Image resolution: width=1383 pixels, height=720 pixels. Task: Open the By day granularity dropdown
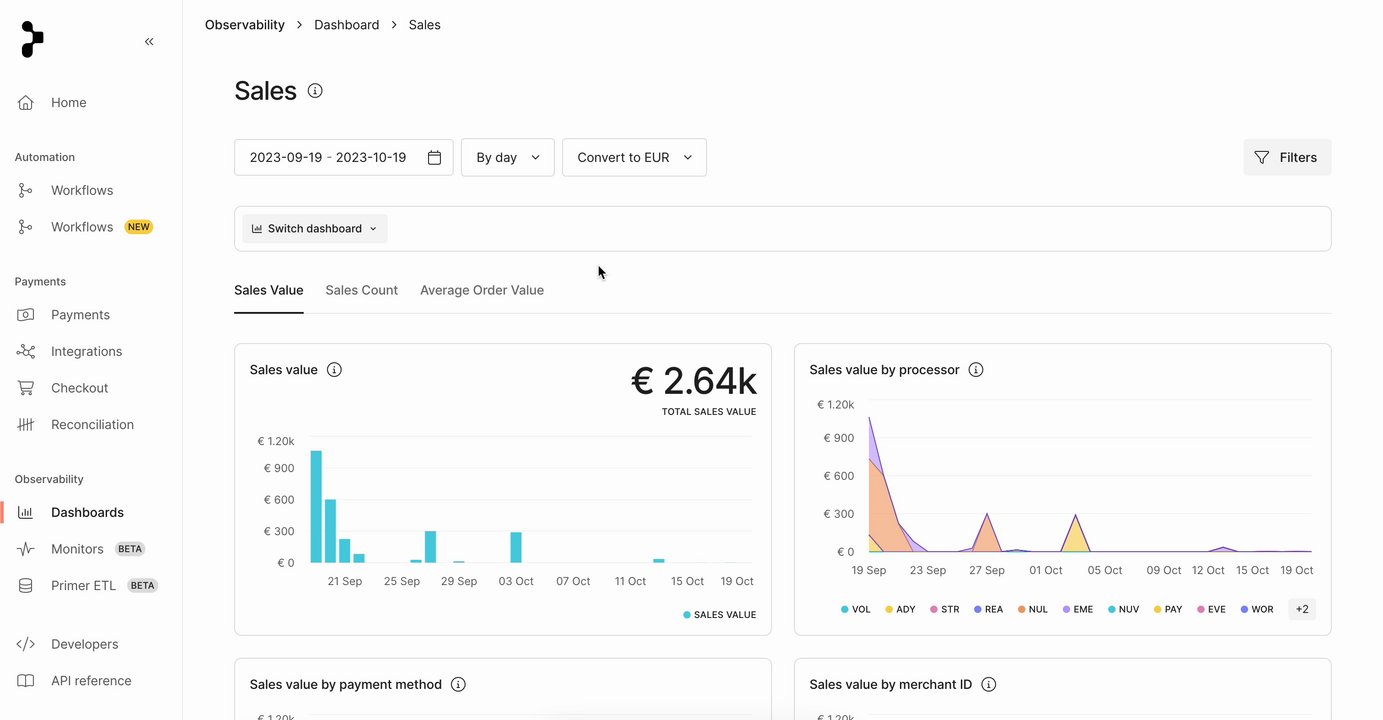coord(507,158)
